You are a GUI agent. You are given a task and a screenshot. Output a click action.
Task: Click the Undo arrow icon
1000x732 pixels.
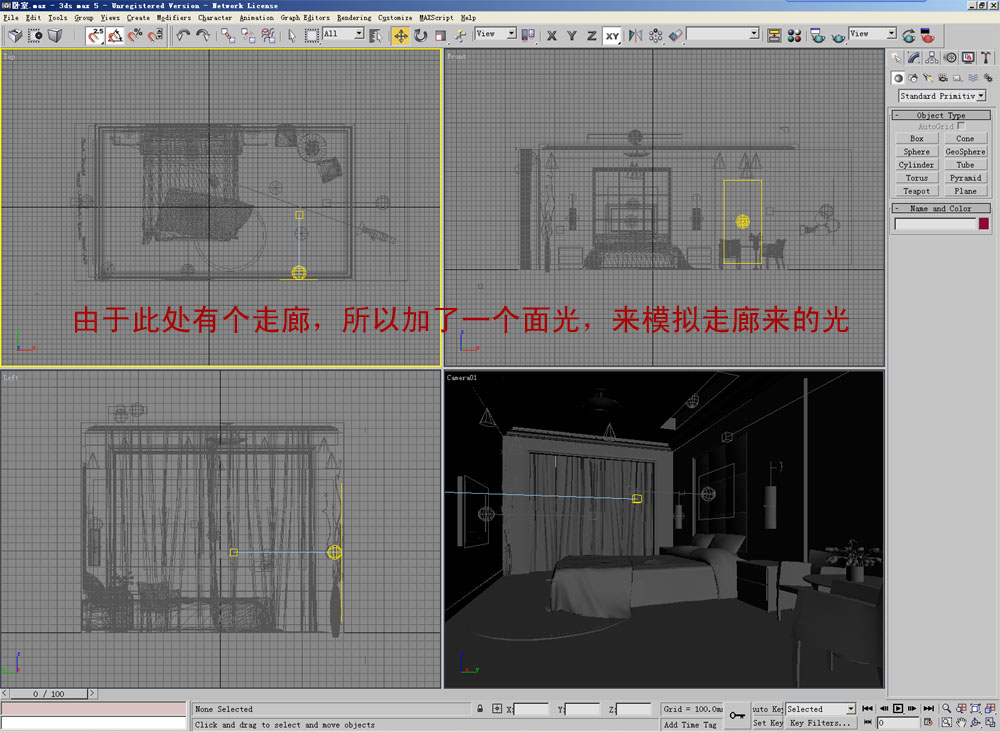click(x=183, y=36)
